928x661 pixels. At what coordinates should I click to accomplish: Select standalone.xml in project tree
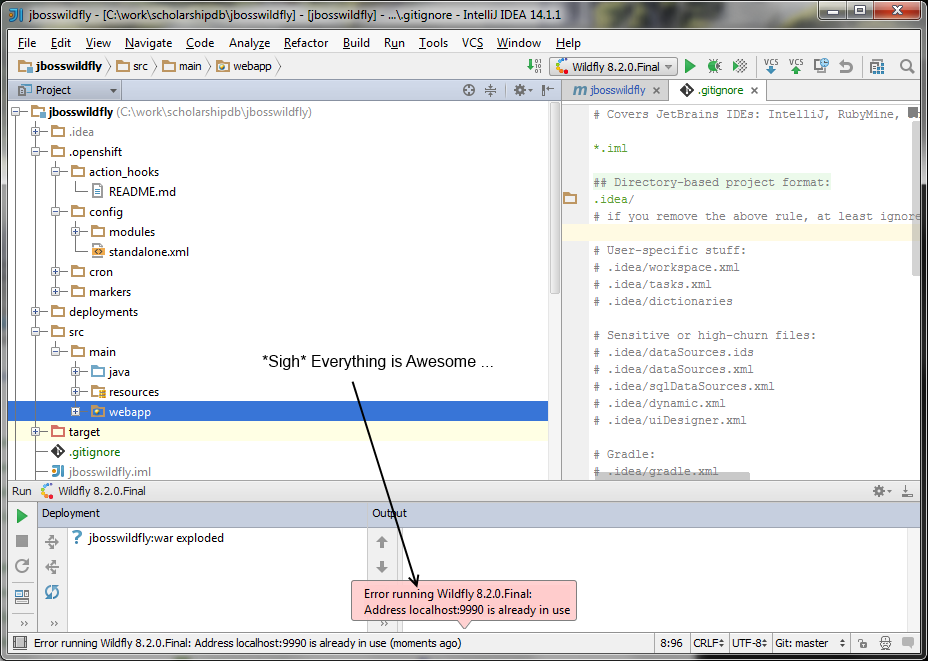(x=149, y=252)
